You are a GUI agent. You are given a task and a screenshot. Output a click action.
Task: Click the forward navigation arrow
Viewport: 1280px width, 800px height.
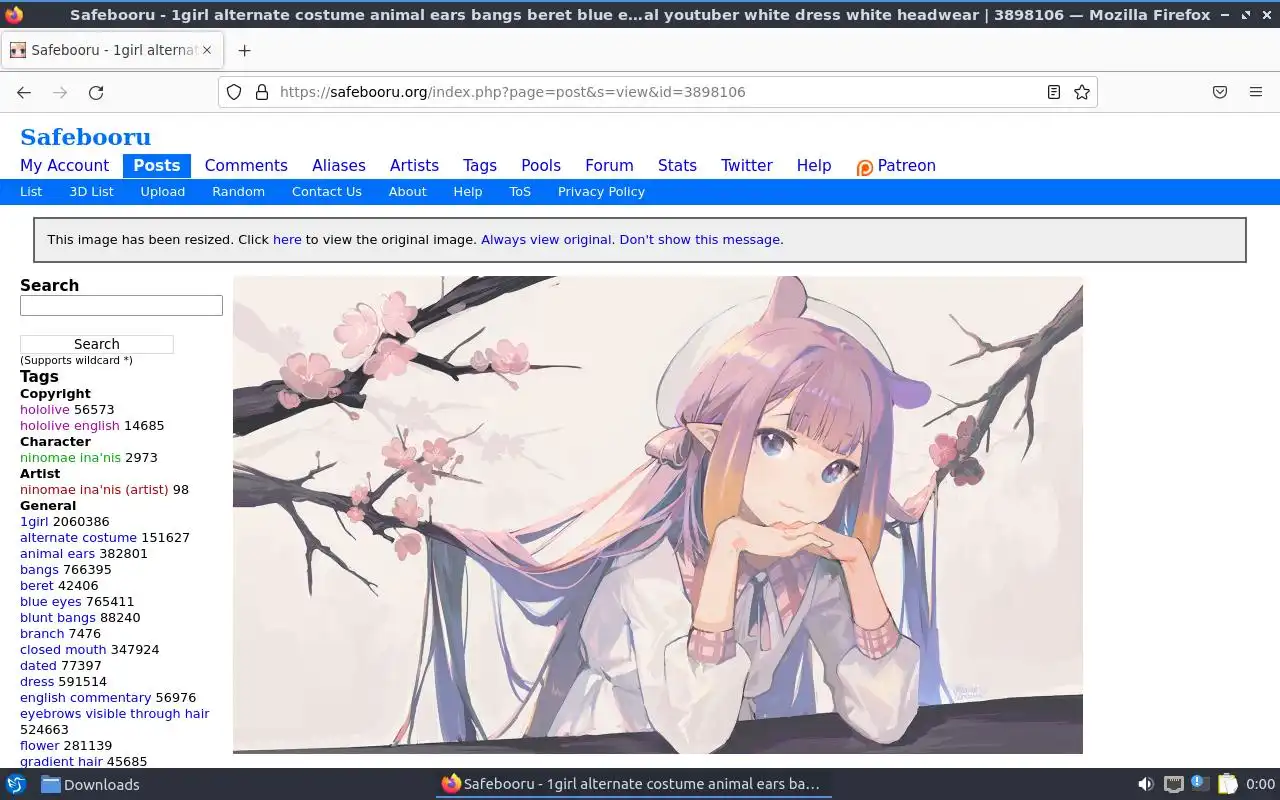(60, 92)
